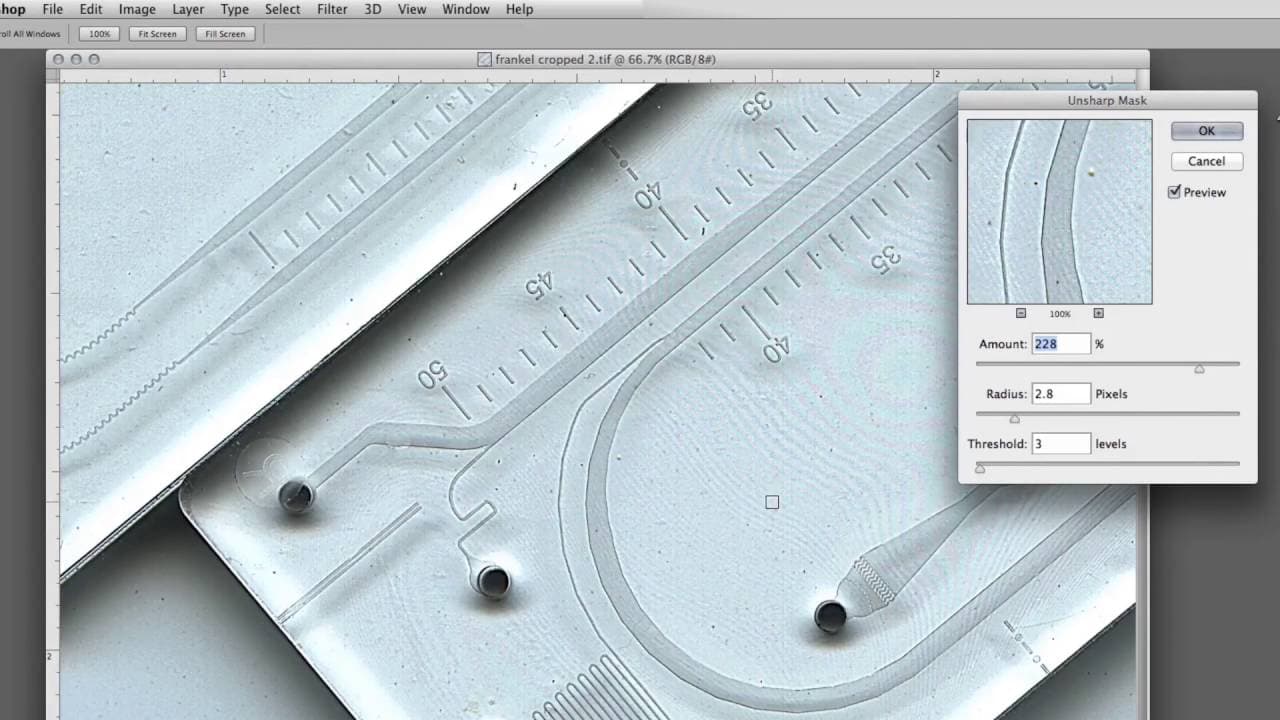
Task: Click the Fill Screen button
Action: (225, 34)
